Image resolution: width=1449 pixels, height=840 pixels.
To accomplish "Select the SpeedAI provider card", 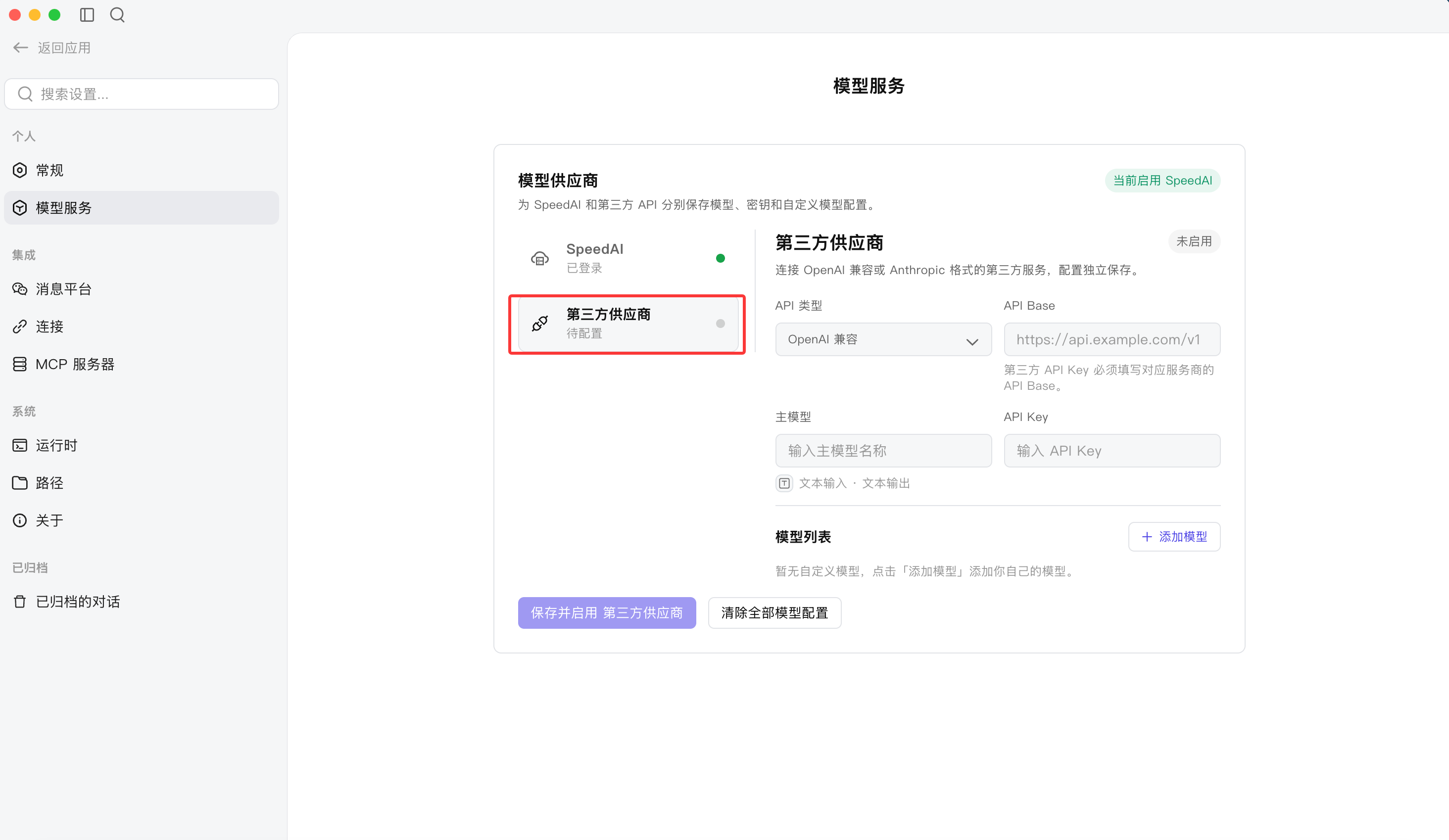I will coord(628,258).
